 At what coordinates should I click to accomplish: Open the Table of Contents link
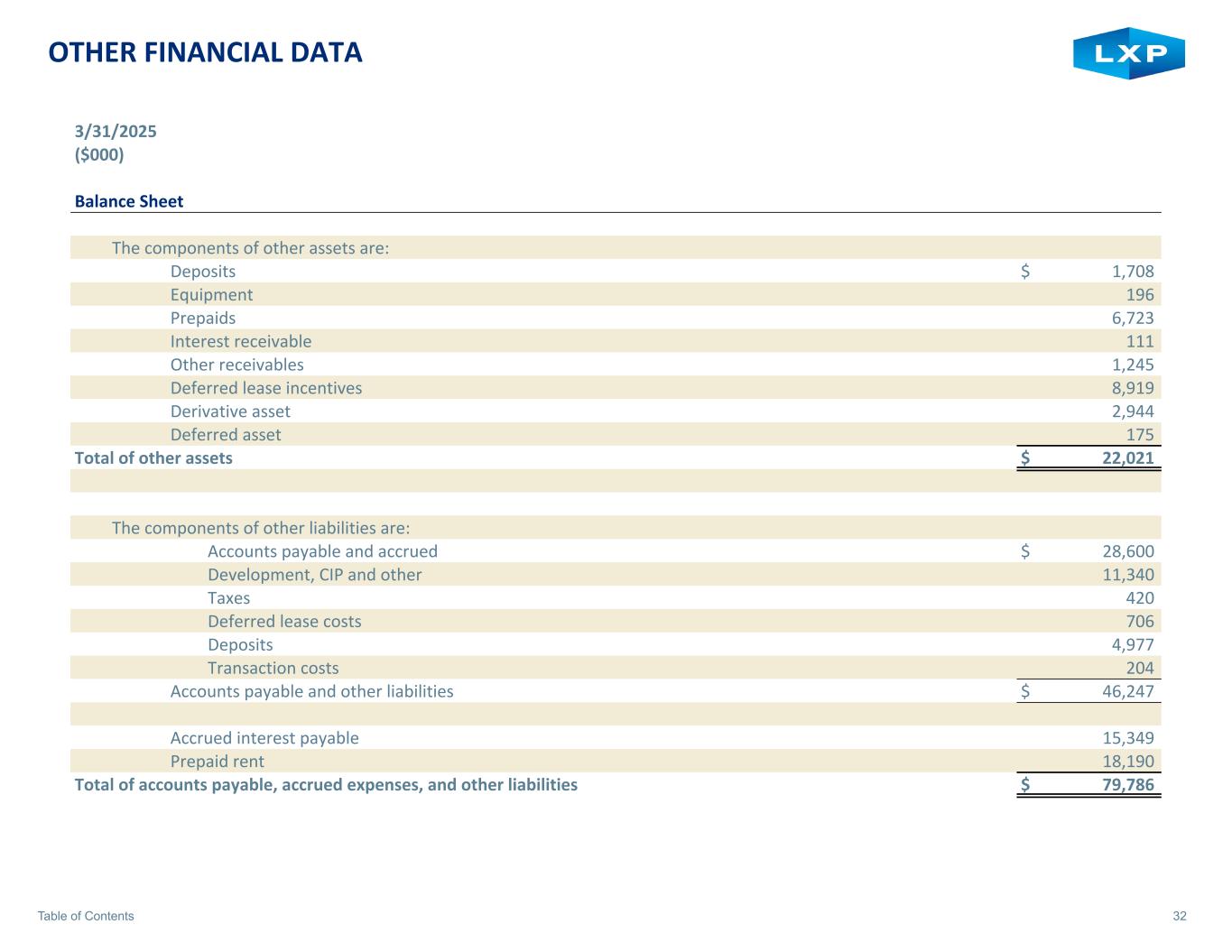coord(86,916)
